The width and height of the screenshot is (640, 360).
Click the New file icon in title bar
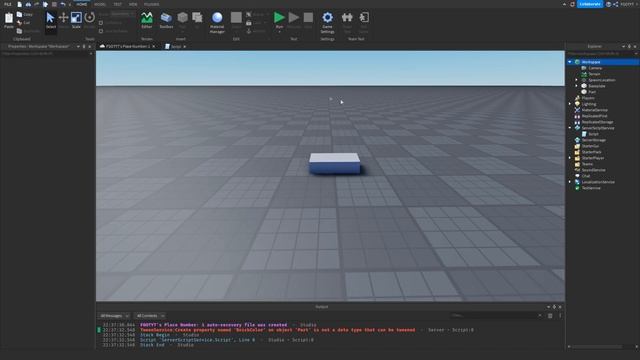(x=19, y=4)
